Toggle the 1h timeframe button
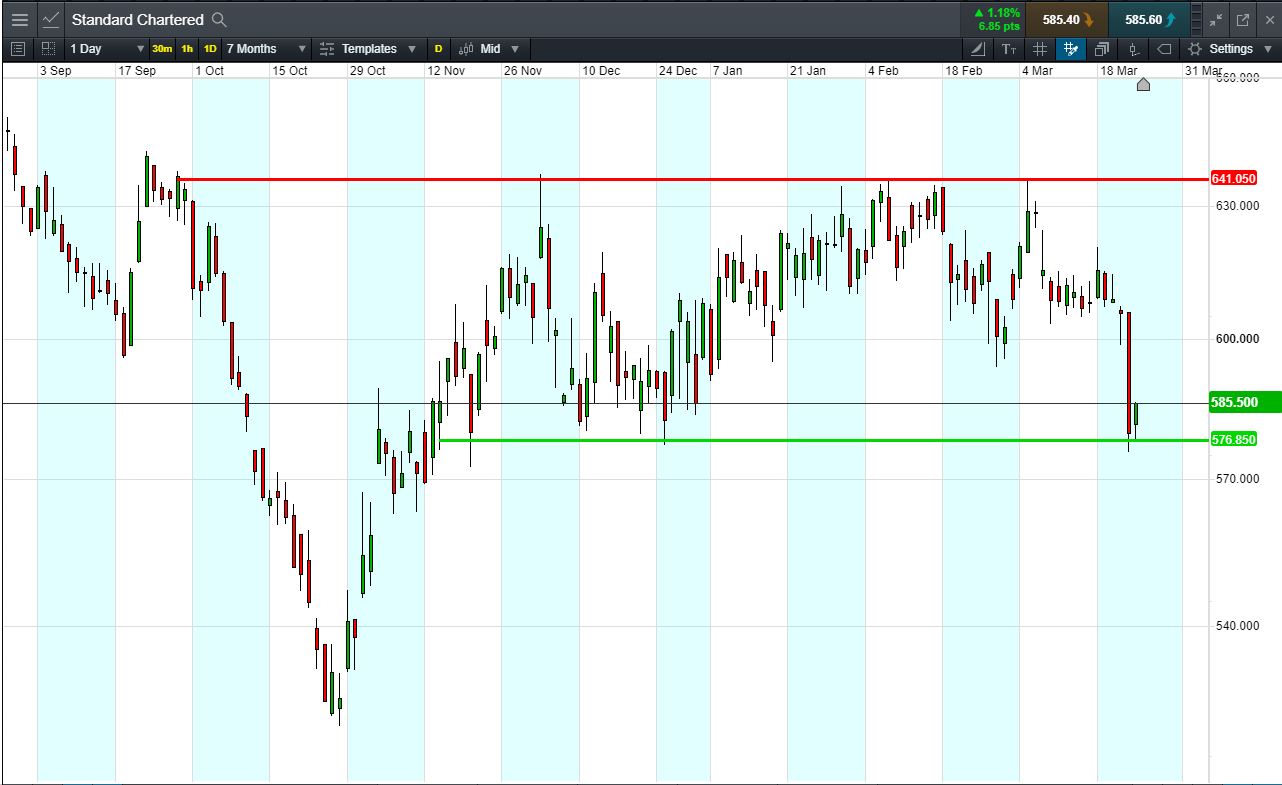This screenshot has width=1282, height=785. pos(187,48)
